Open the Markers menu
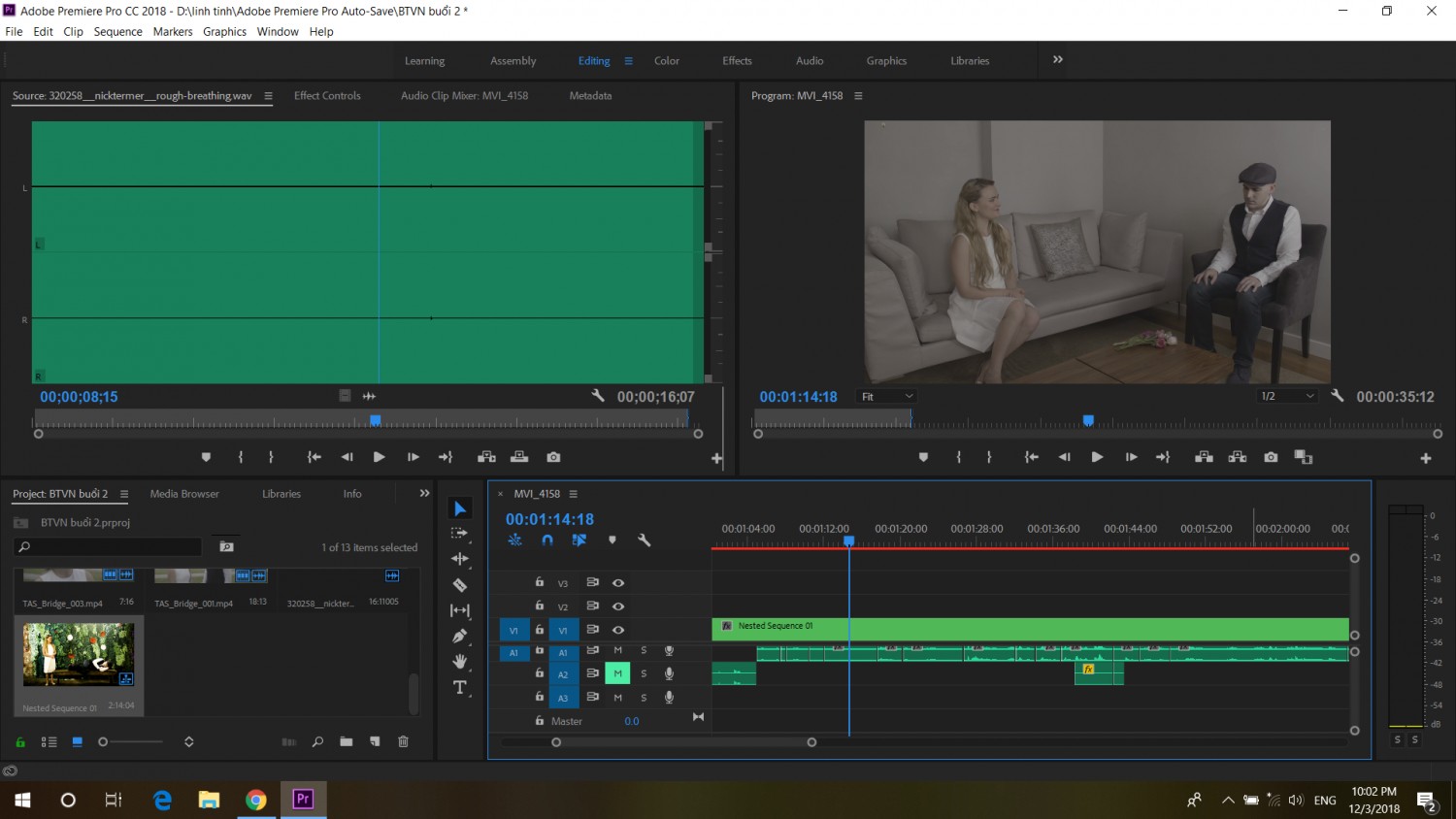Screen dimensions: 1456x819 [x=173, y=32]
